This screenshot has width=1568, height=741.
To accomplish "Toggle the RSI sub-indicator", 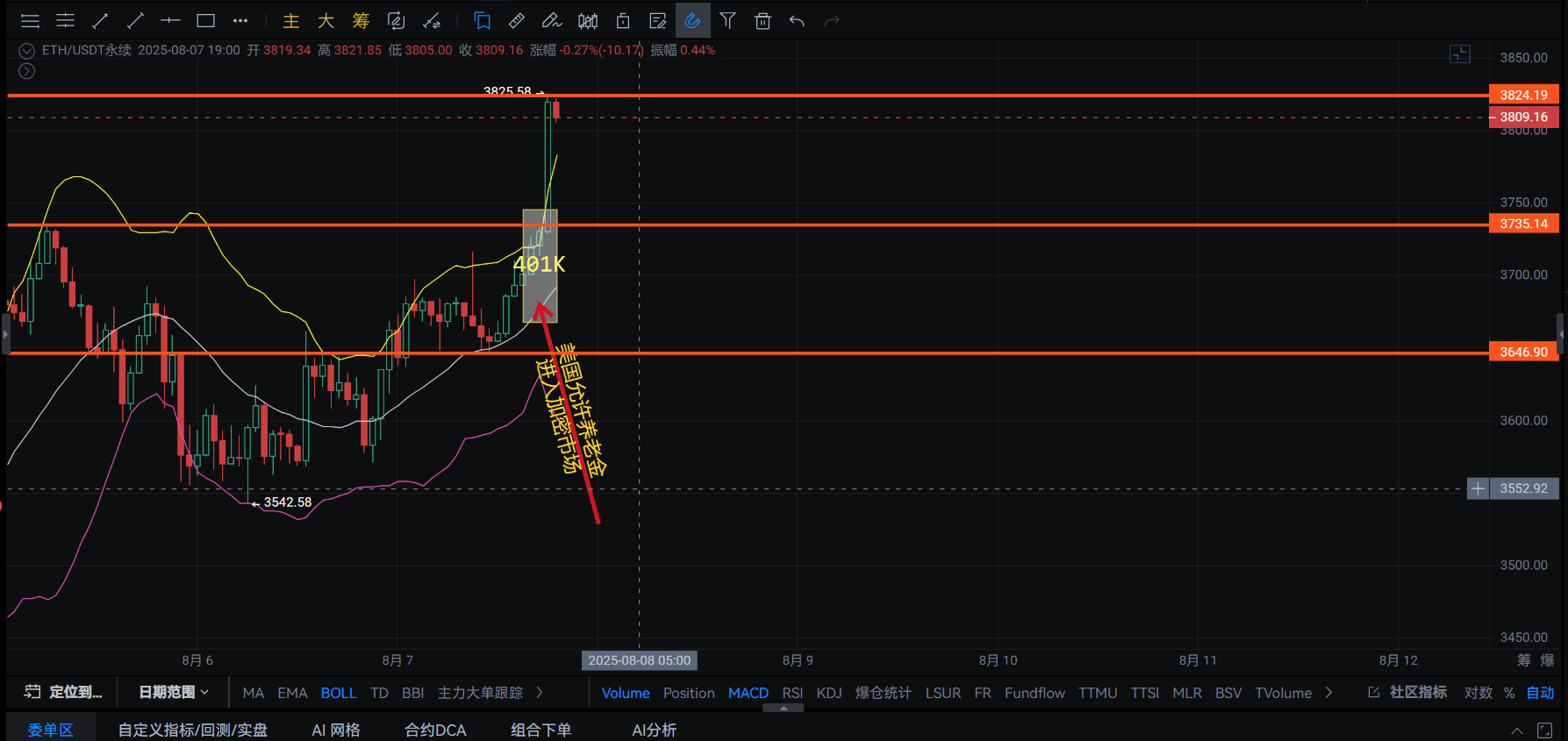I will pos(792,693).
